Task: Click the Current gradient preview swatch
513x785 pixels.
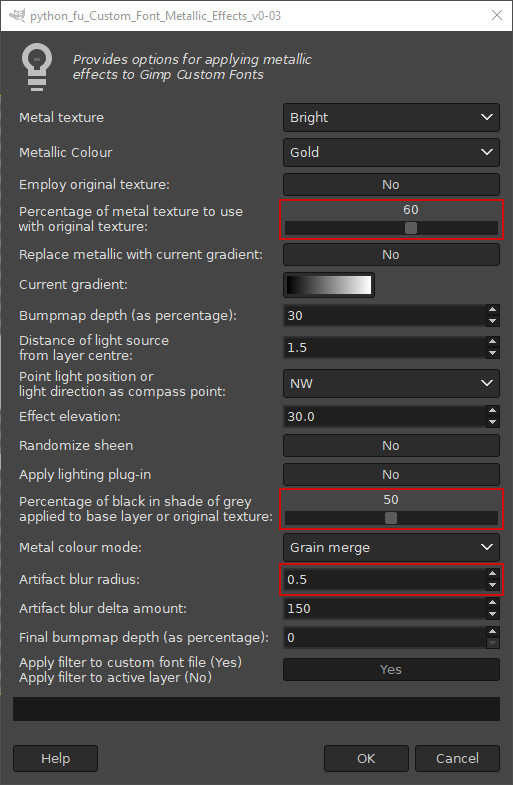Action: coord(329,285)
